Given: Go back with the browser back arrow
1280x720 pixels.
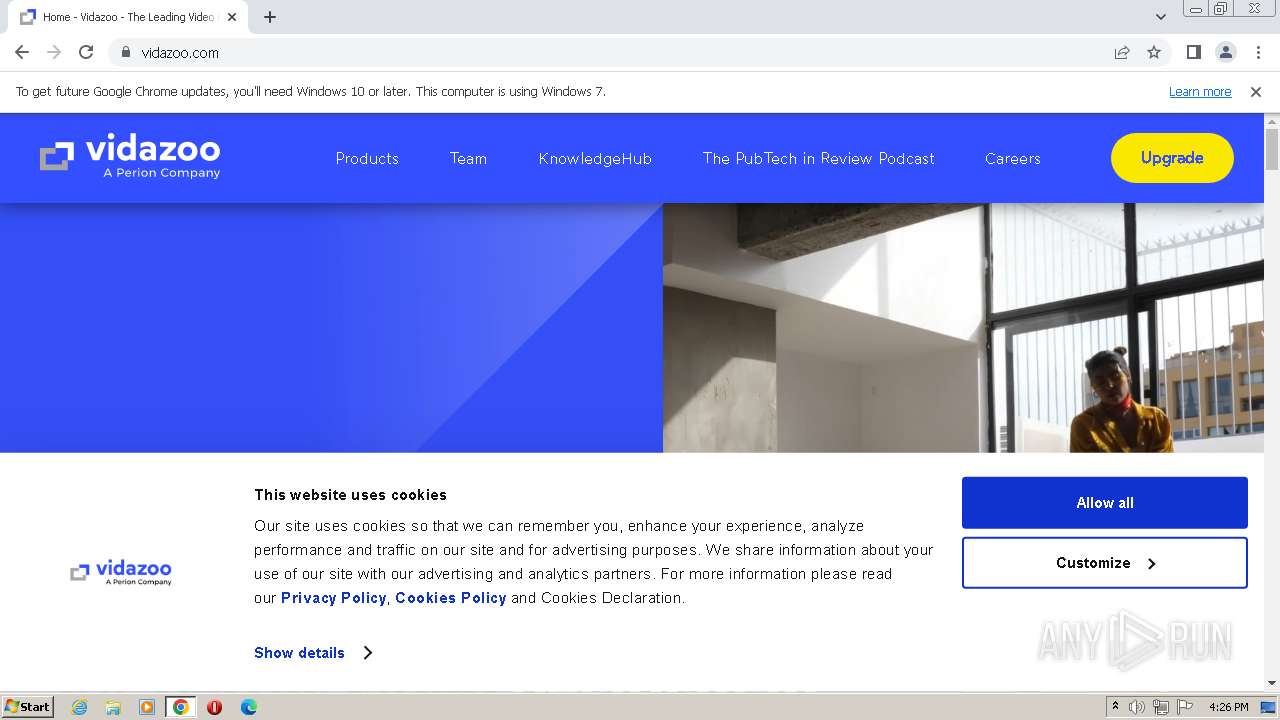Looking at the screenshot, I should tap(22, 52).
